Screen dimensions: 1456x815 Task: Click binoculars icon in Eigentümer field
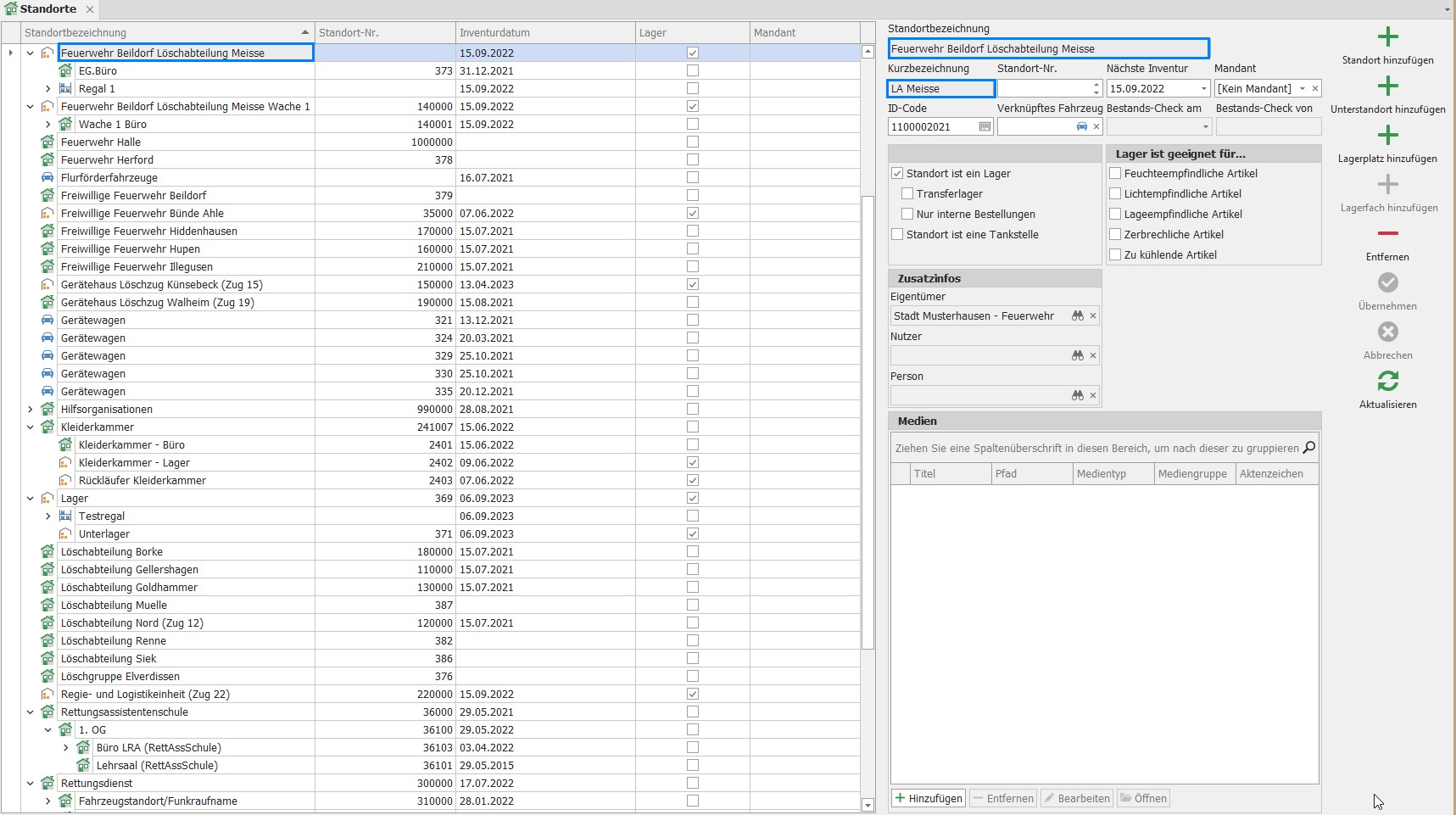[x=1077, y=316]
